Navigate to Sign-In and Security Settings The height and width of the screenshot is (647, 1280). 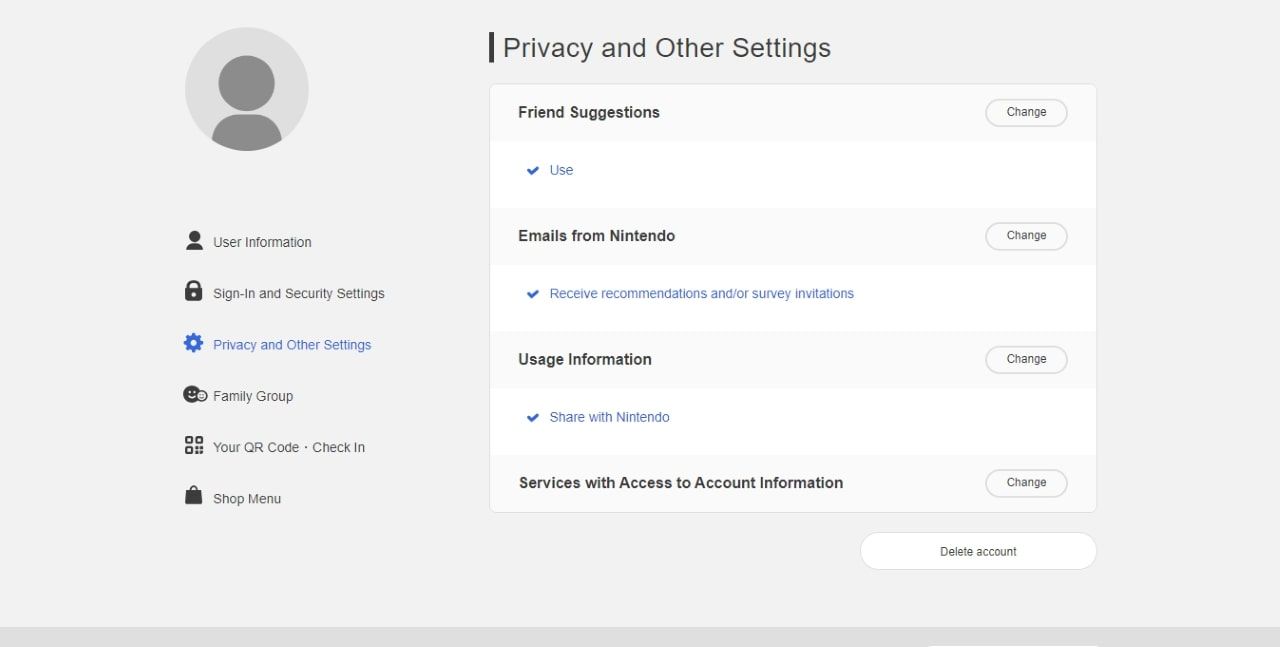298,293
